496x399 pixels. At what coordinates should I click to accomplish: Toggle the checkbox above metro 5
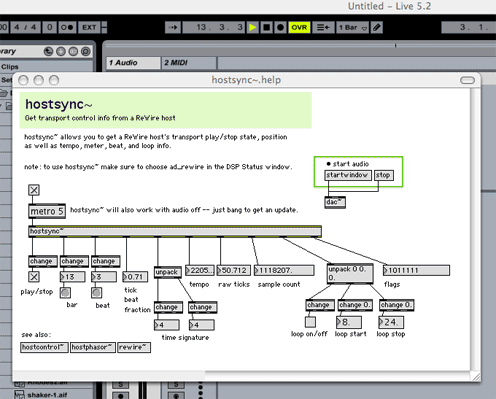[34, 190]
